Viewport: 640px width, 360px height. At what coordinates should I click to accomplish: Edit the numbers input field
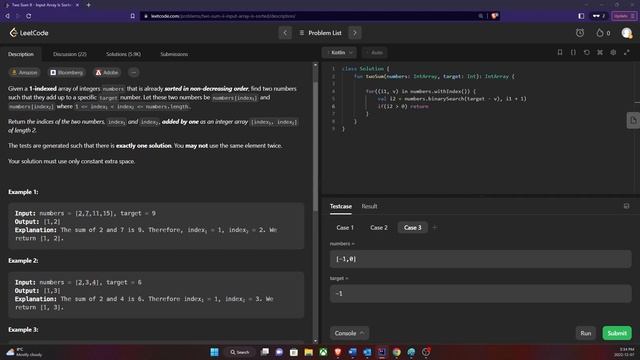point(480,259)
